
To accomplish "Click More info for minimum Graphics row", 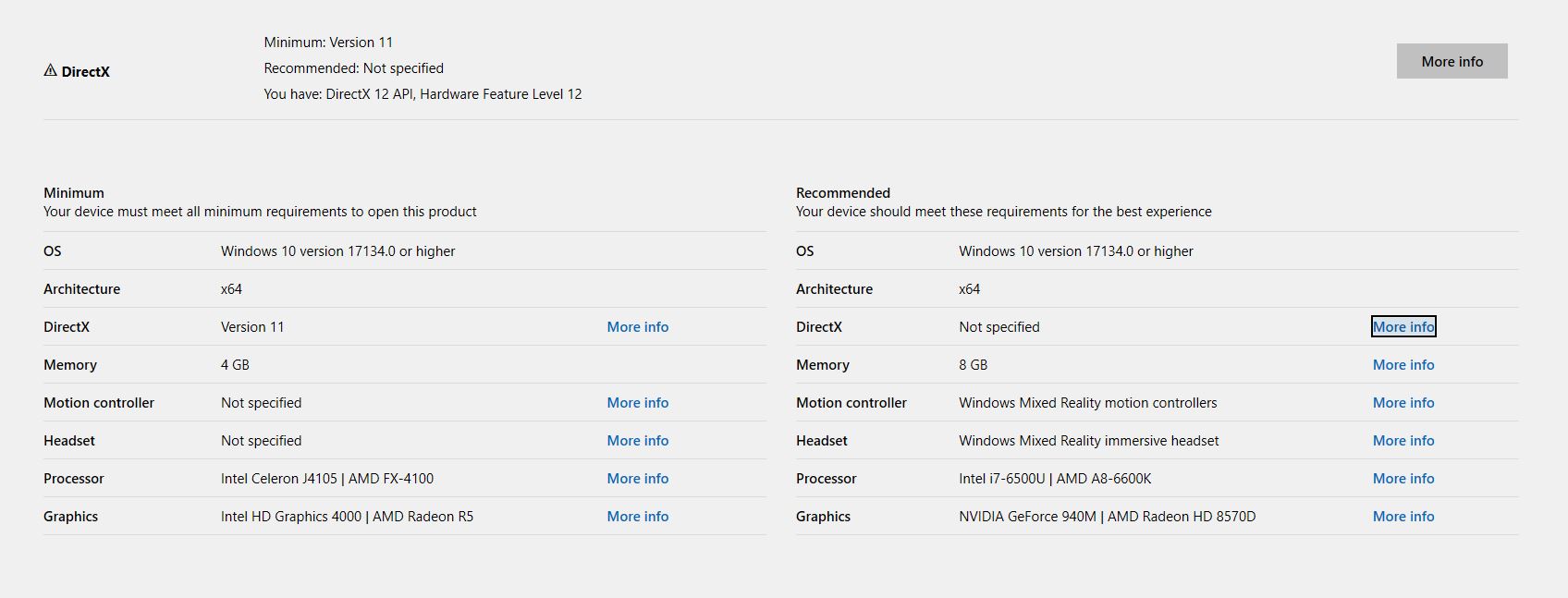I will pyautogui.click(x=637, y=517).
